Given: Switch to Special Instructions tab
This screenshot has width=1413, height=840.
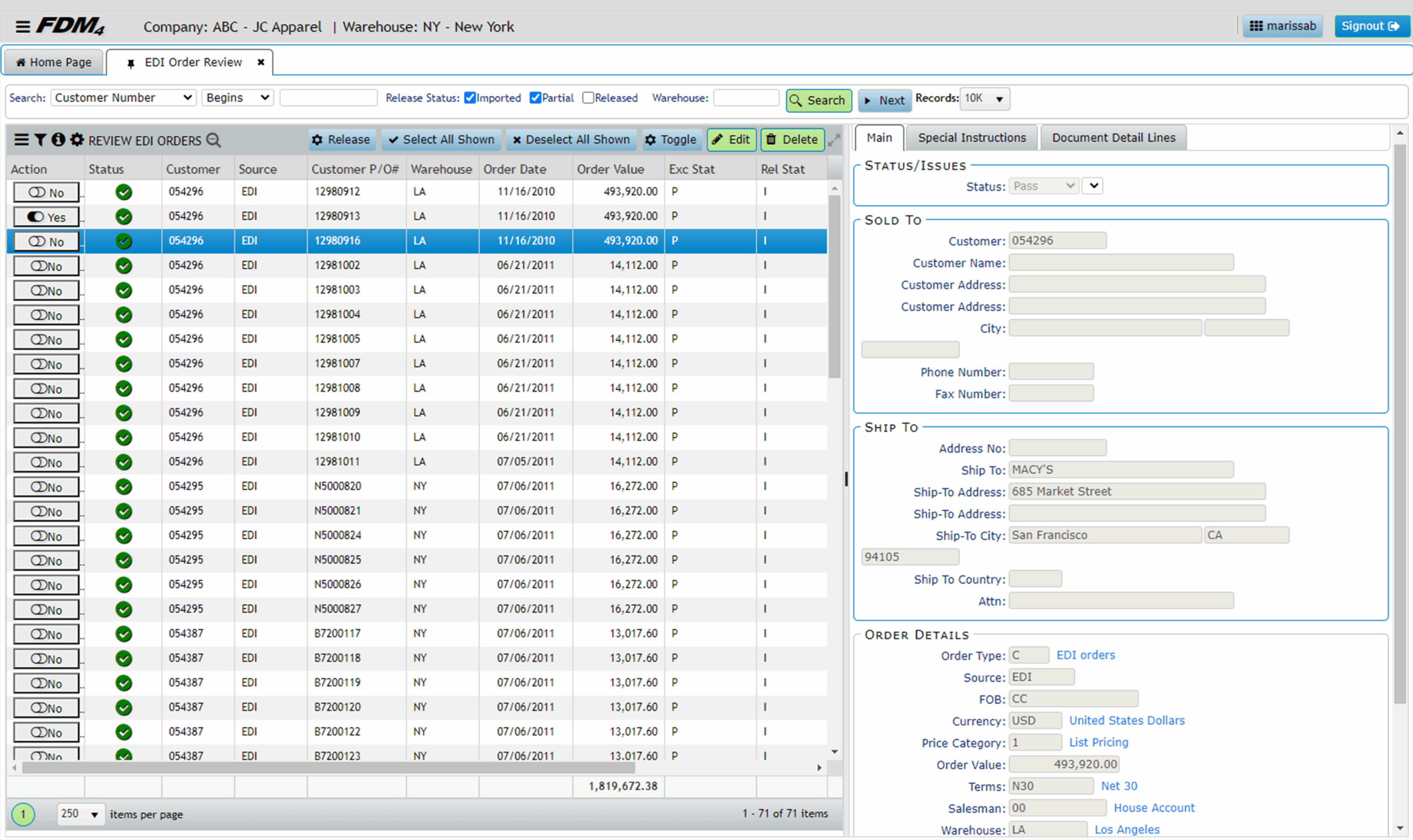Looking at the screenshot, I should (x=971, y=138).
